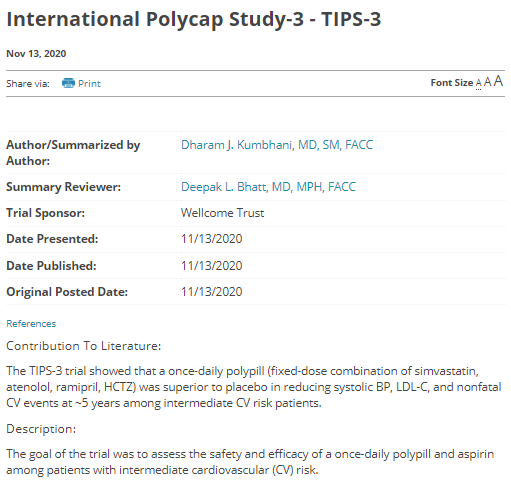The width and height of the screenshot is (511, 481).
Task: Open Dharam J. Kumbhani author link
Action: [277, 145]
